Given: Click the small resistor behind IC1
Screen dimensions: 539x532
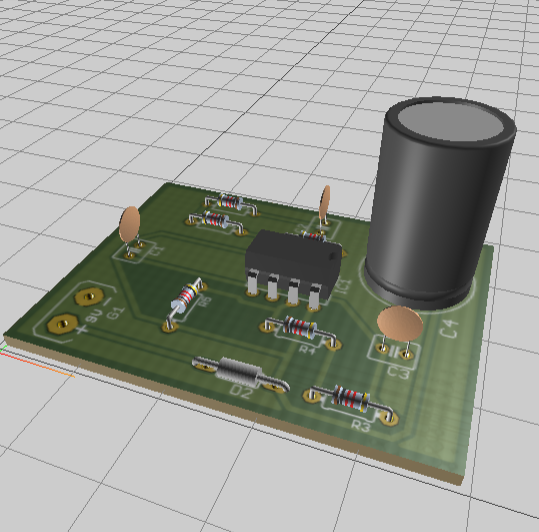Looking at the screenshot, I should pyautogui.click(x=314, y=236).
